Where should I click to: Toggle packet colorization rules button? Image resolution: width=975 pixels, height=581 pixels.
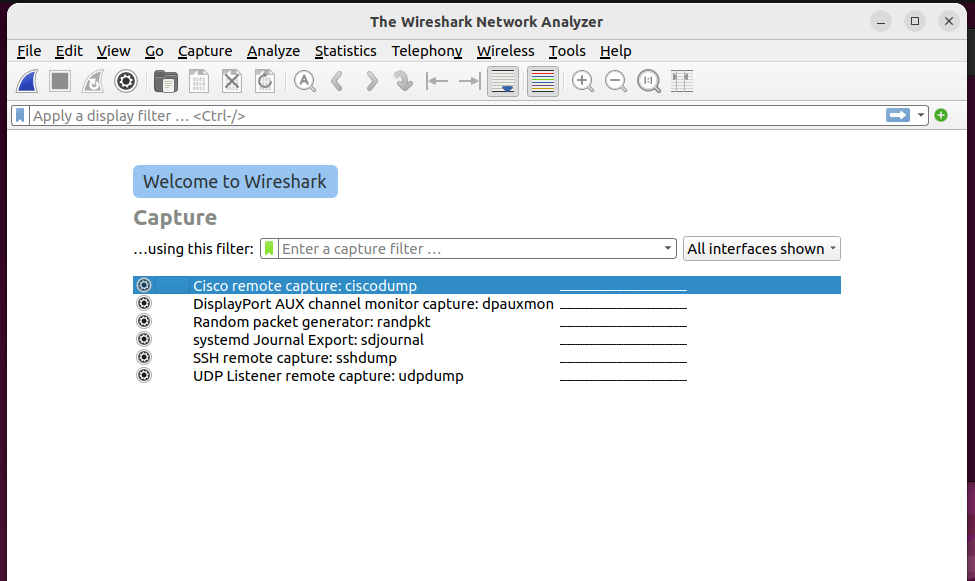pyautogui.click(x=543, y=81)
